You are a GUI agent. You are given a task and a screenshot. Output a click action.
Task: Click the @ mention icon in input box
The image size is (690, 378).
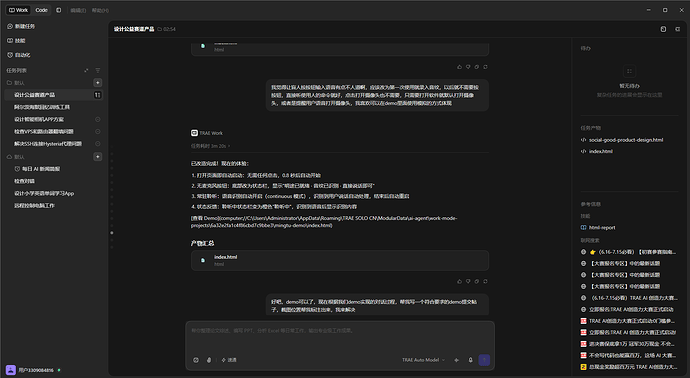click(196, 360)
